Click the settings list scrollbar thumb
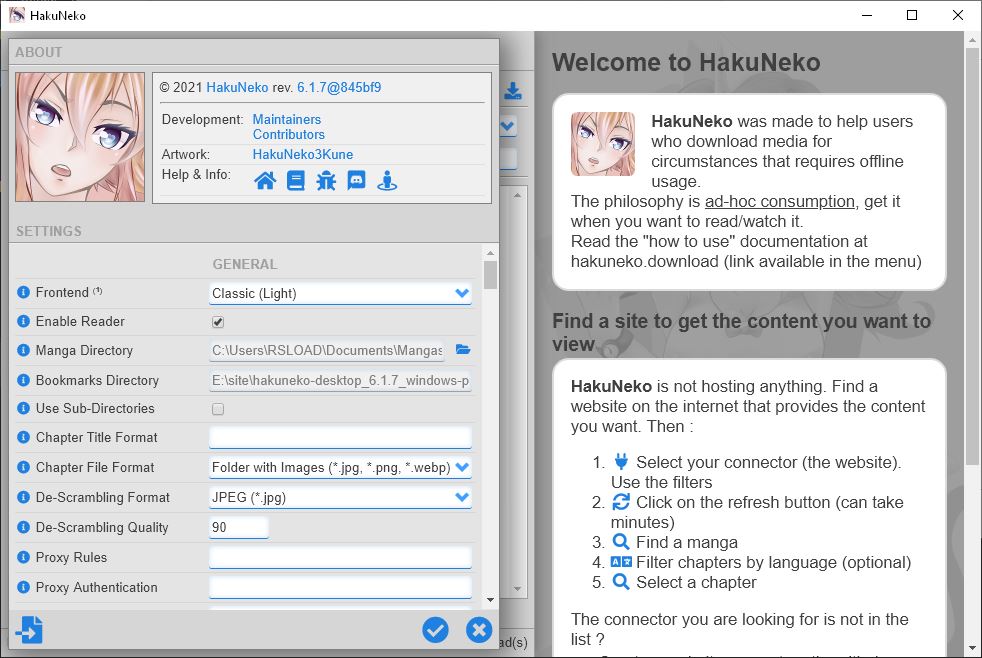The height and width of the screenshot is (658, 982). [x=490, y=275]
